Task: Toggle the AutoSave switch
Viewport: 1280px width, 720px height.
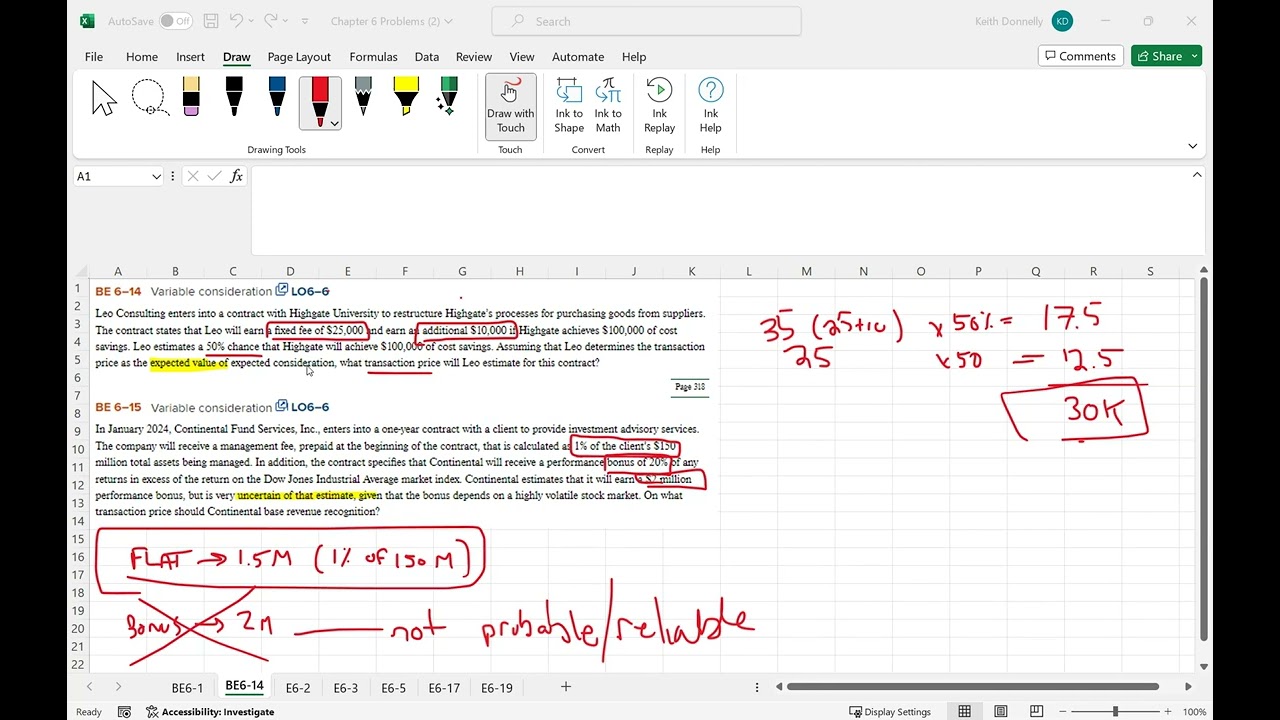Action: (x=175, y=21)
